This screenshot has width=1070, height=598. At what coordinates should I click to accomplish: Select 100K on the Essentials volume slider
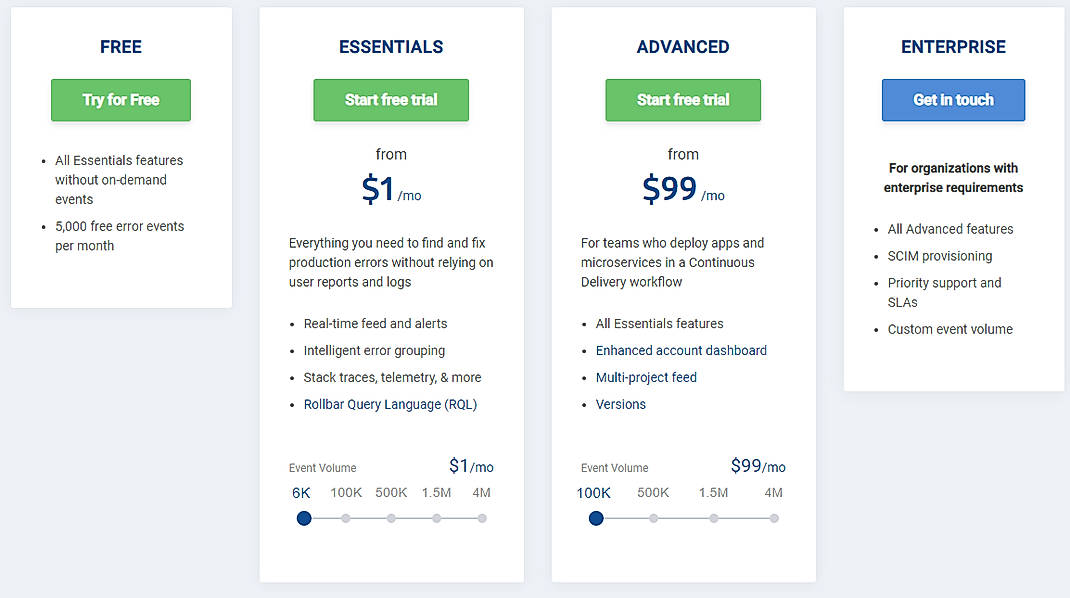(x=346, y=518)
